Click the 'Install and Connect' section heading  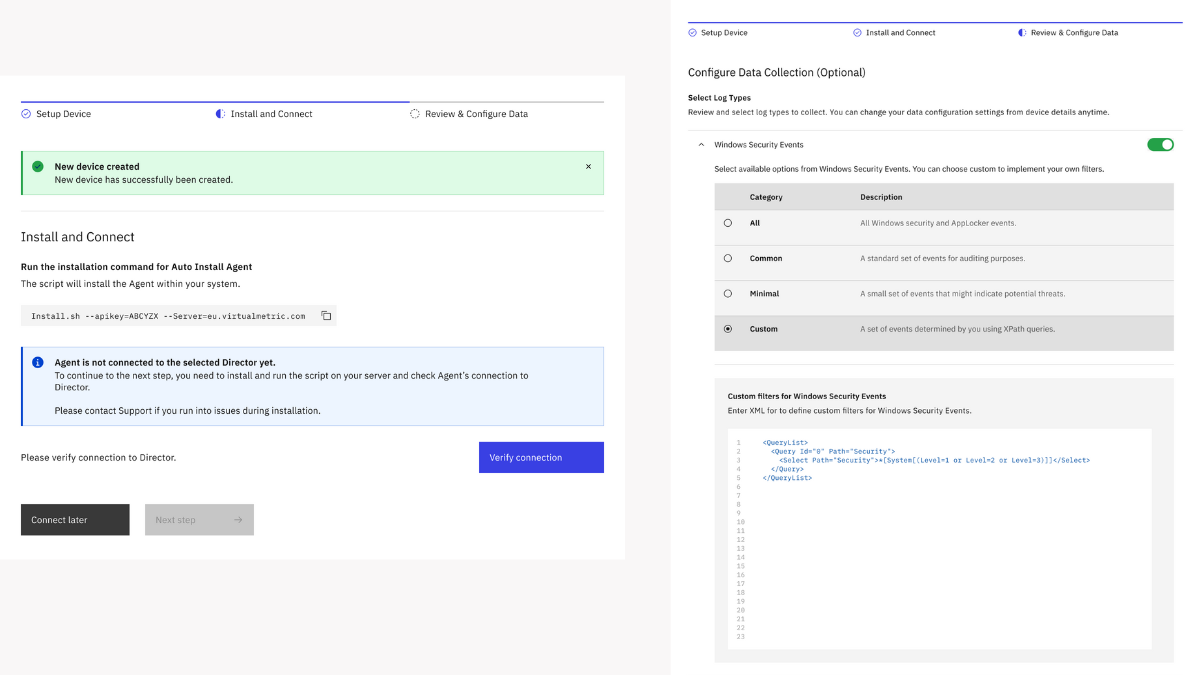77,237
